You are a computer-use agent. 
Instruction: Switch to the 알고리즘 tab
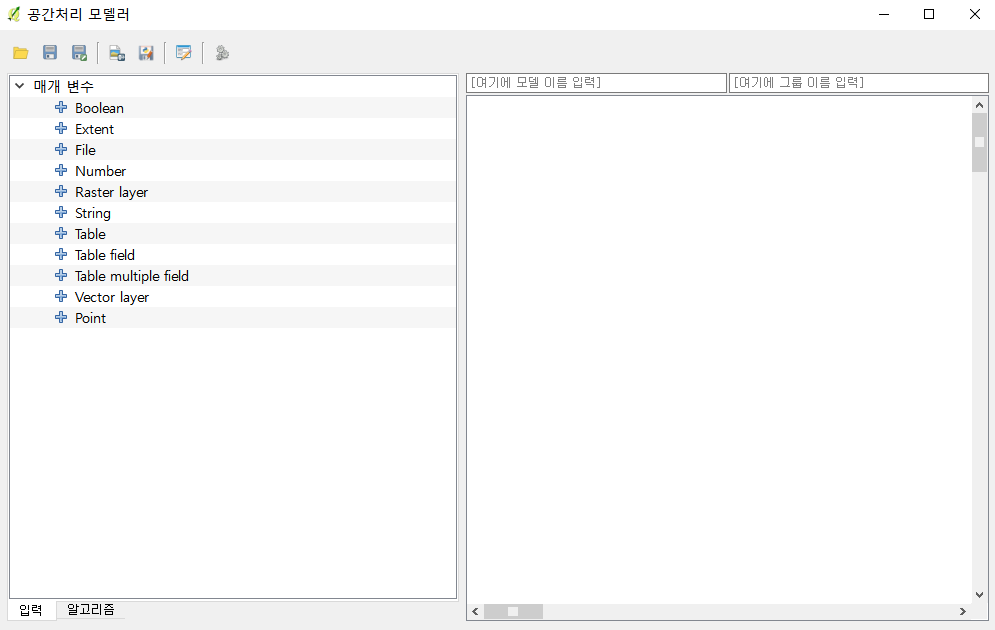(91, 609)
